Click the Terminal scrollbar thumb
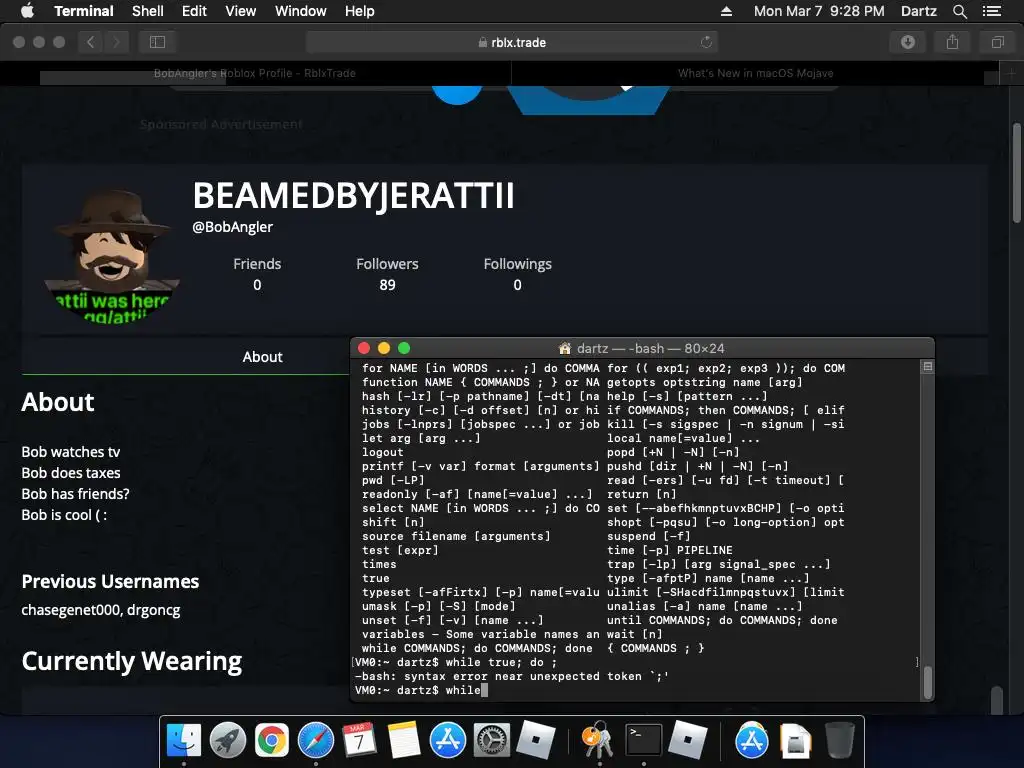Image resolution: width=1024 pixels, height=768 pixels. tap(927, 682)
